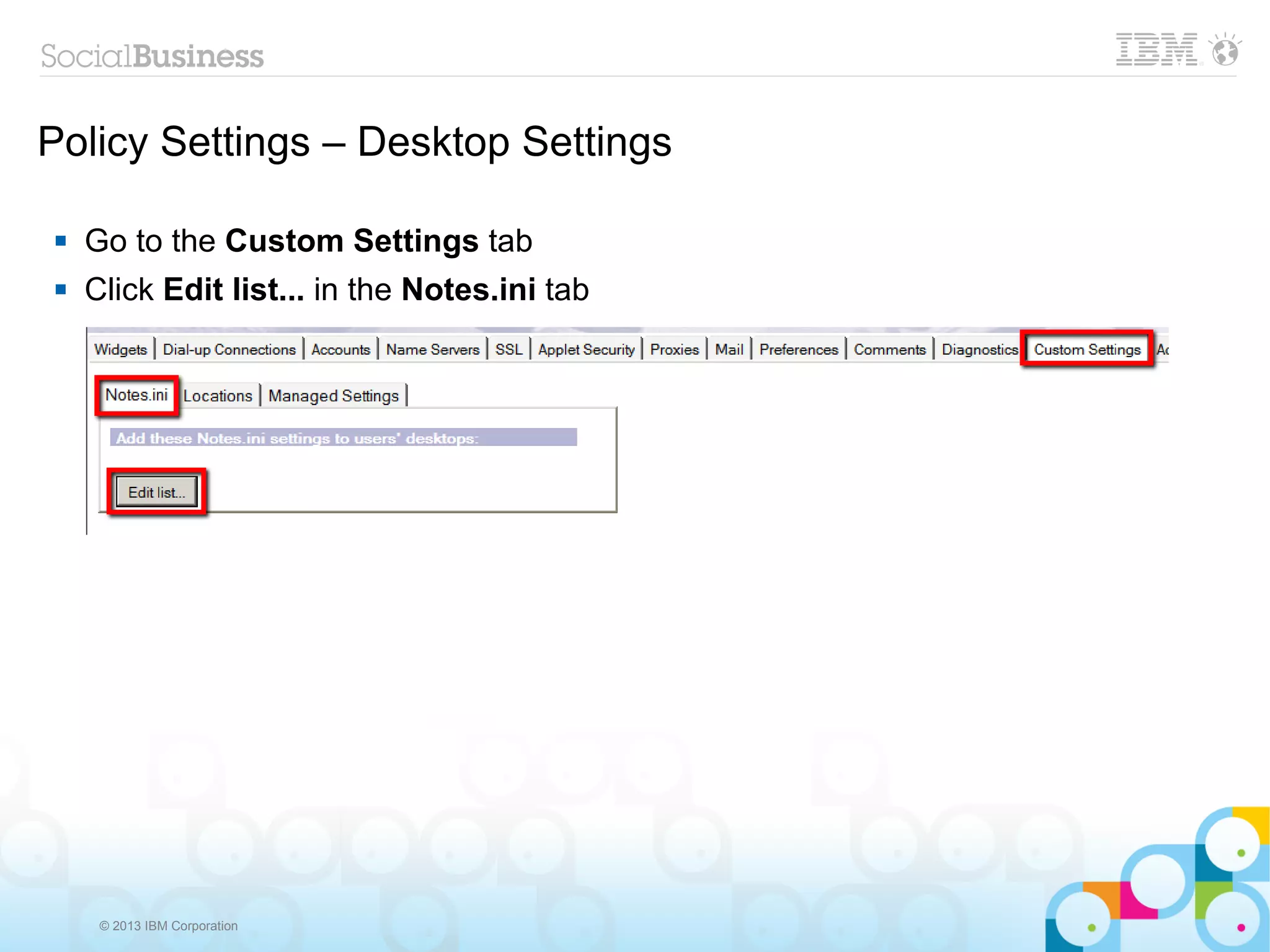The image size is (1270, 952).
Task: Open the Locations sub-tab
Action: [x=218, y=396]
